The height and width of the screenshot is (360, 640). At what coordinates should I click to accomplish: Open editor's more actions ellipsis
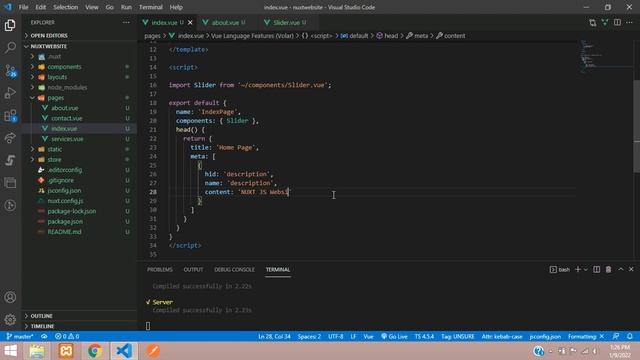pyautogui.click(x=629, y=22)
